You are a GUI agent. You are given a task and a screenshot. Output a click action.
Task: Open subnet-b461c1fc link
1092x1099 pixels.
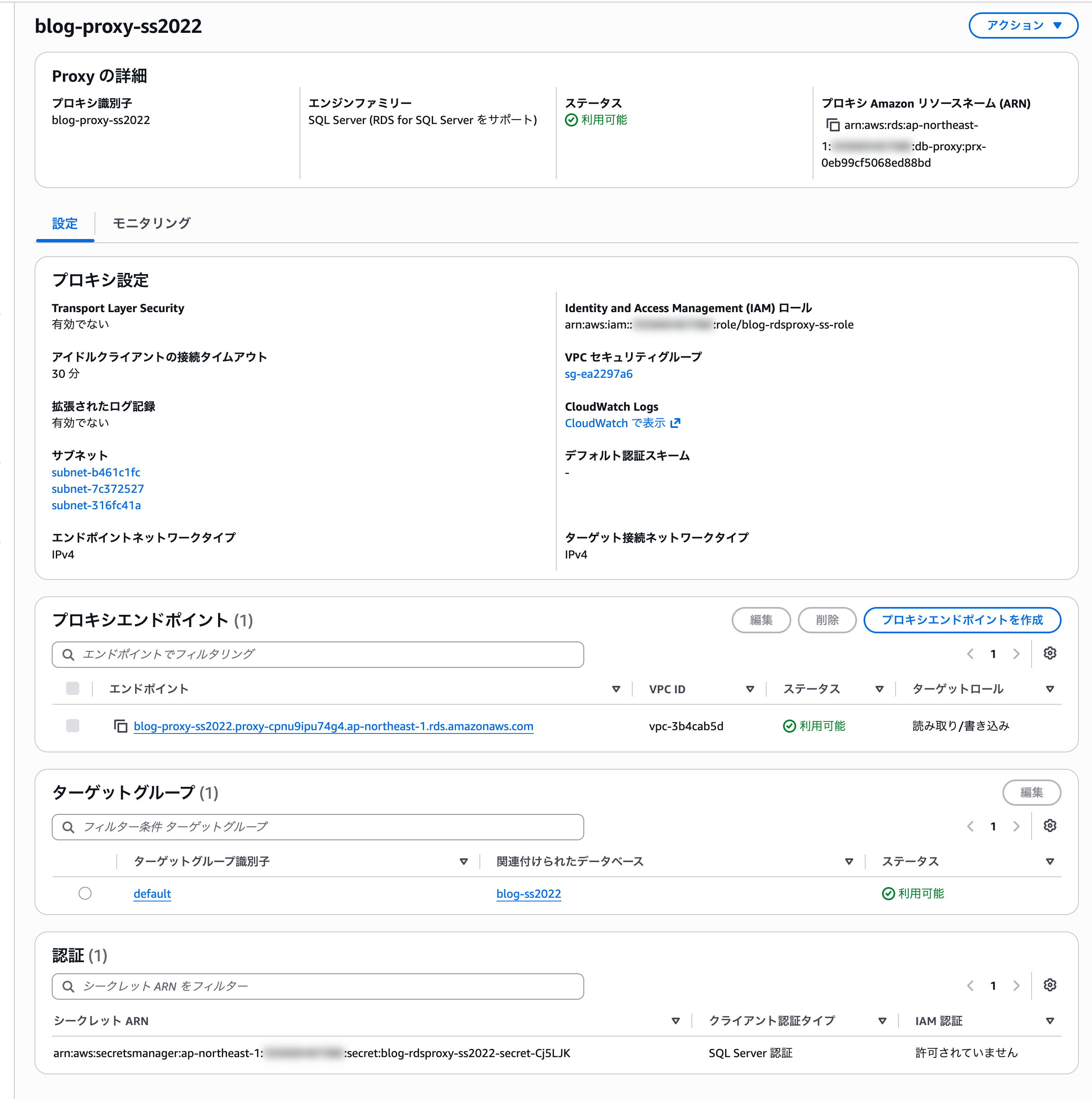pyautogui.click(x=96, y=472)
